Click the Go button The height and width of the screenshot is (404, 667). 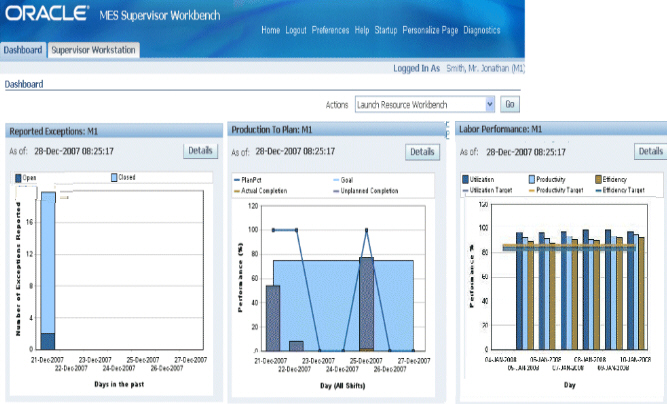[x=510, y=104]
